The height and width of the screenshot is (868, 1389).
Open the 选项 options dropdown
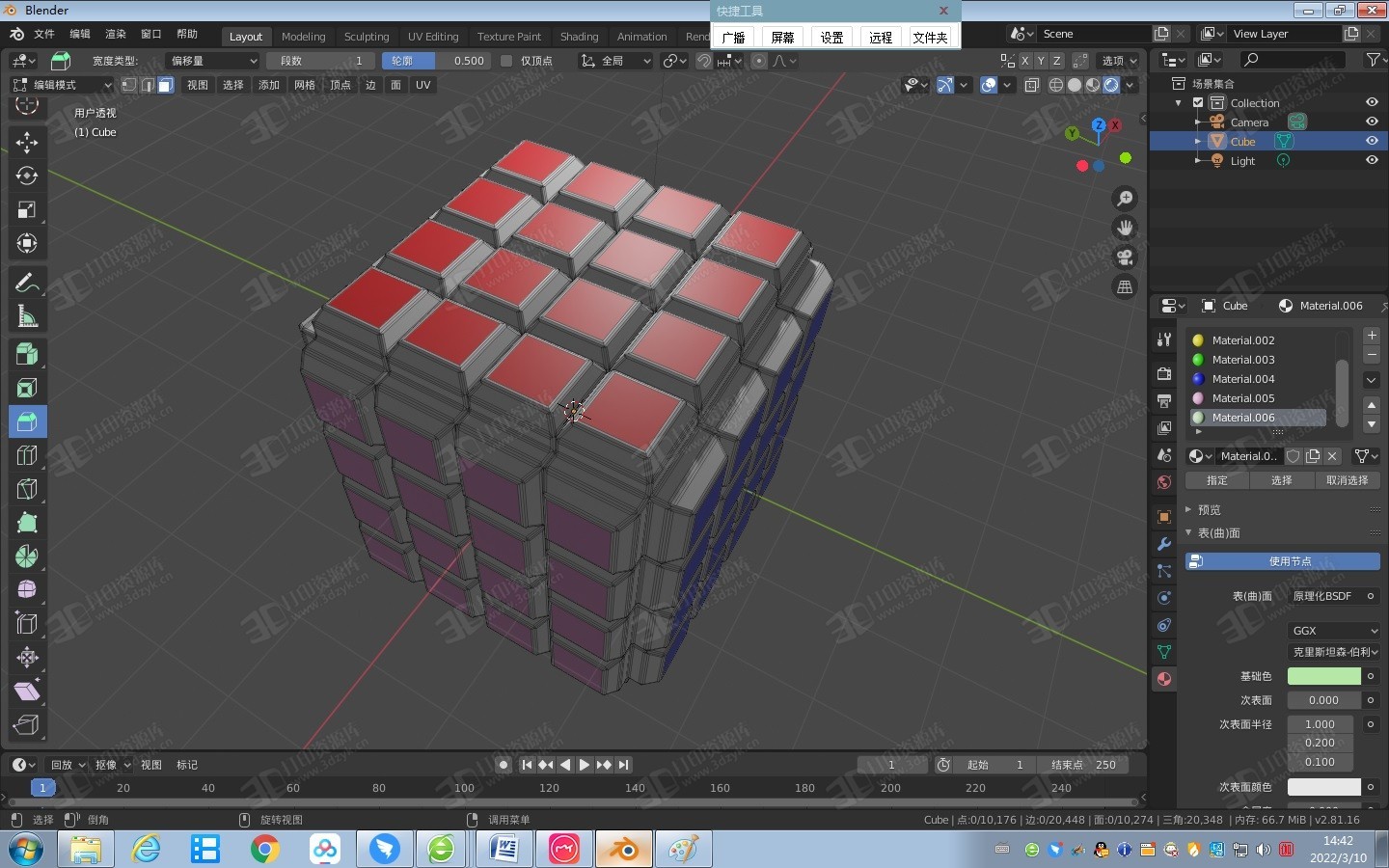(1119, 61)
